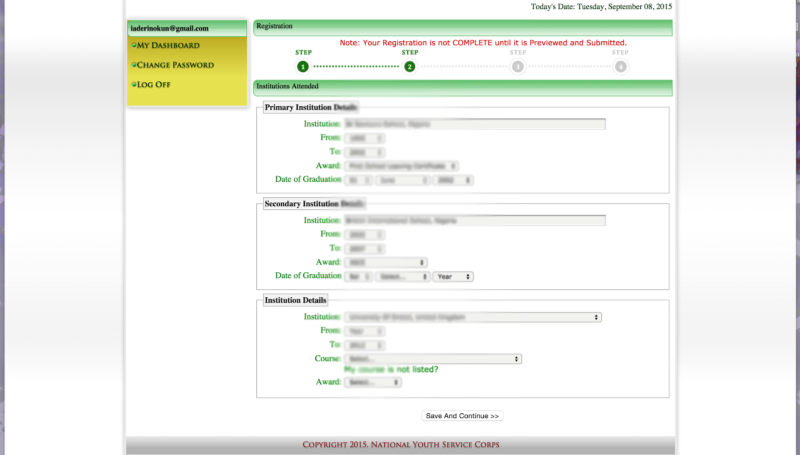Click the Step 3 circle indicator

click(517, 67)
